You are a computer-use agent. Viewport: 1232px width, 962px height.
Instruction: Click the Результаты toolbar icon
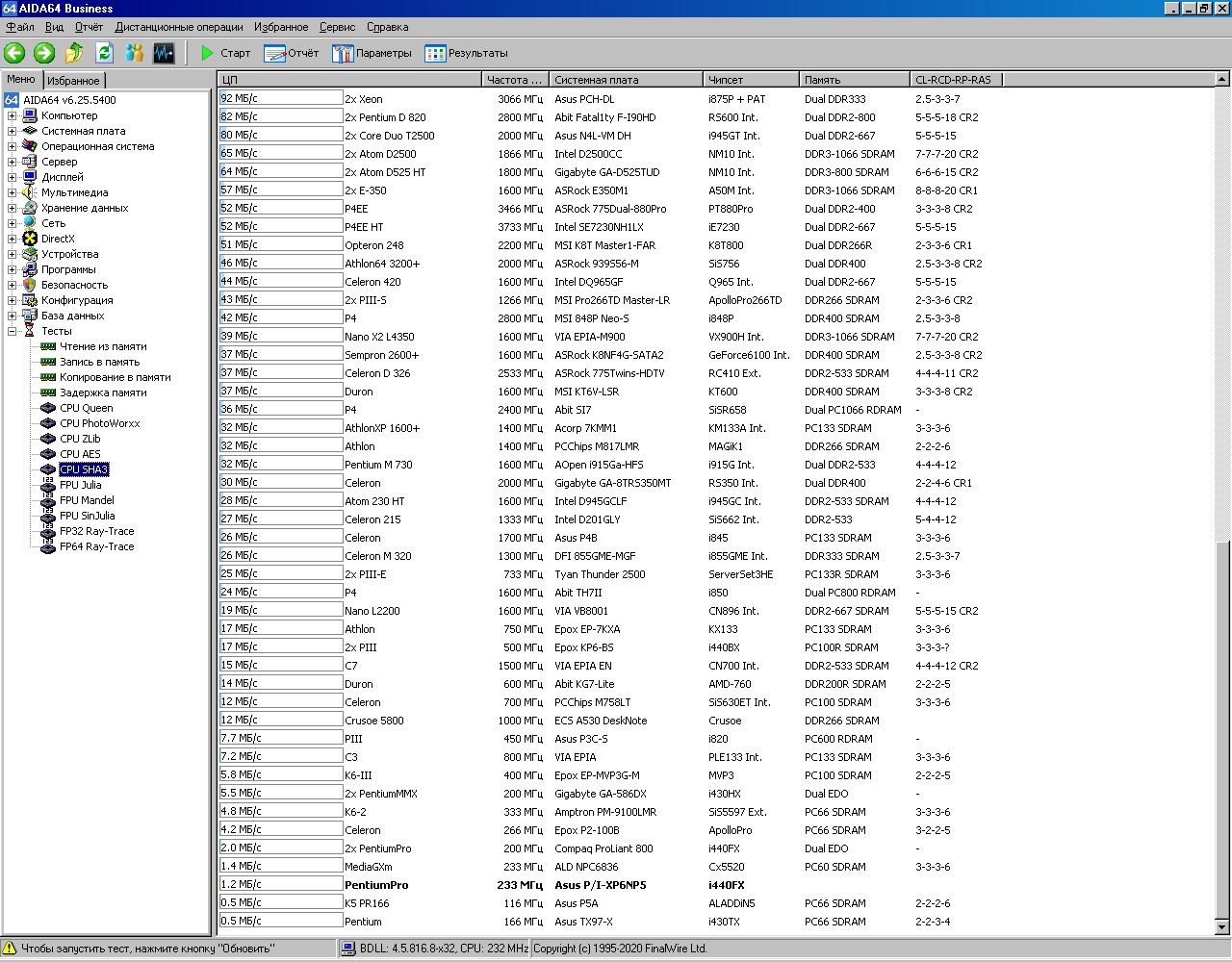[435, 53]
